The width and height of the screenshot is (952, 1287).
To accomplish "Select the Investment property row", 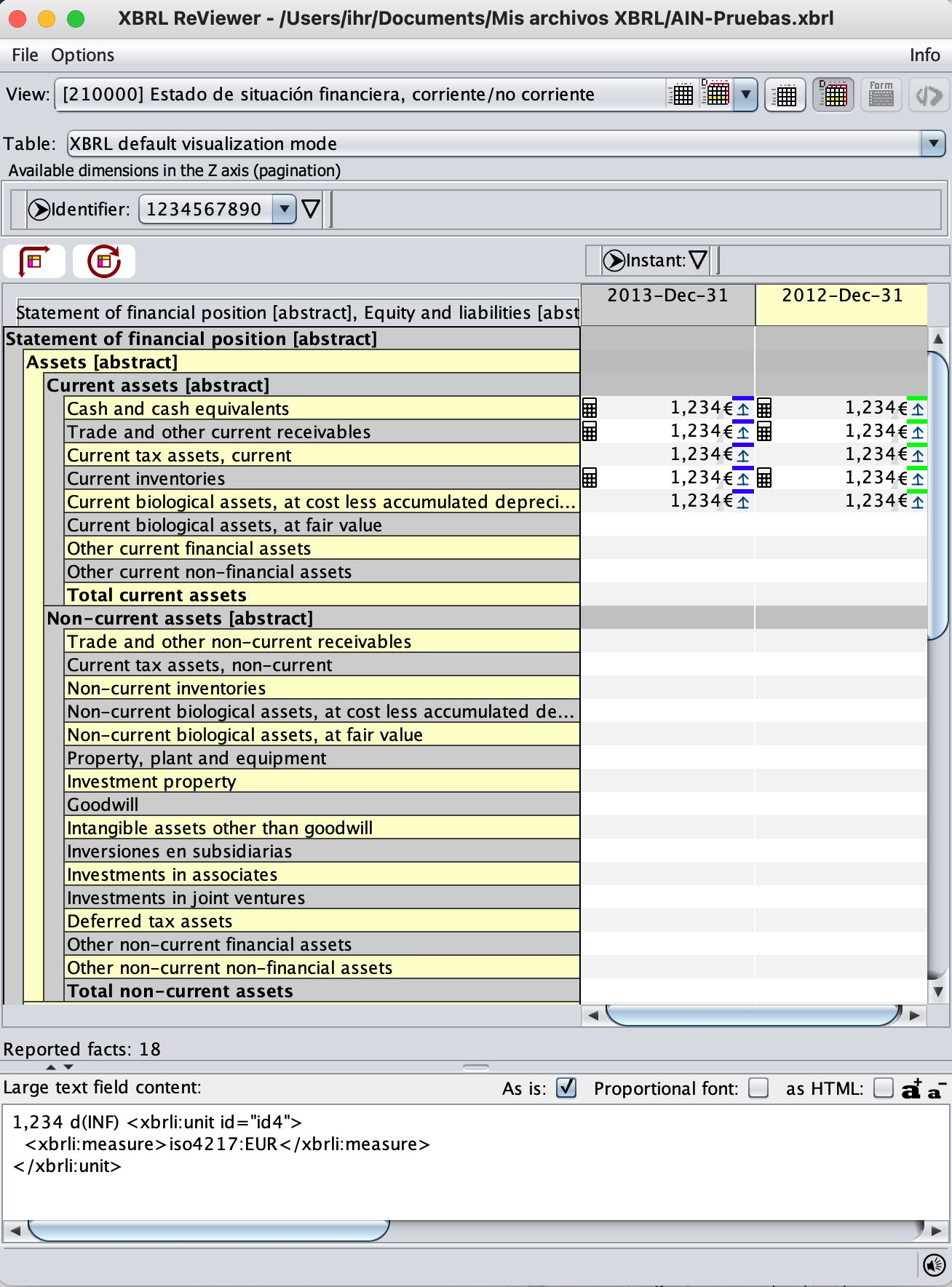I will click(322, 781).
